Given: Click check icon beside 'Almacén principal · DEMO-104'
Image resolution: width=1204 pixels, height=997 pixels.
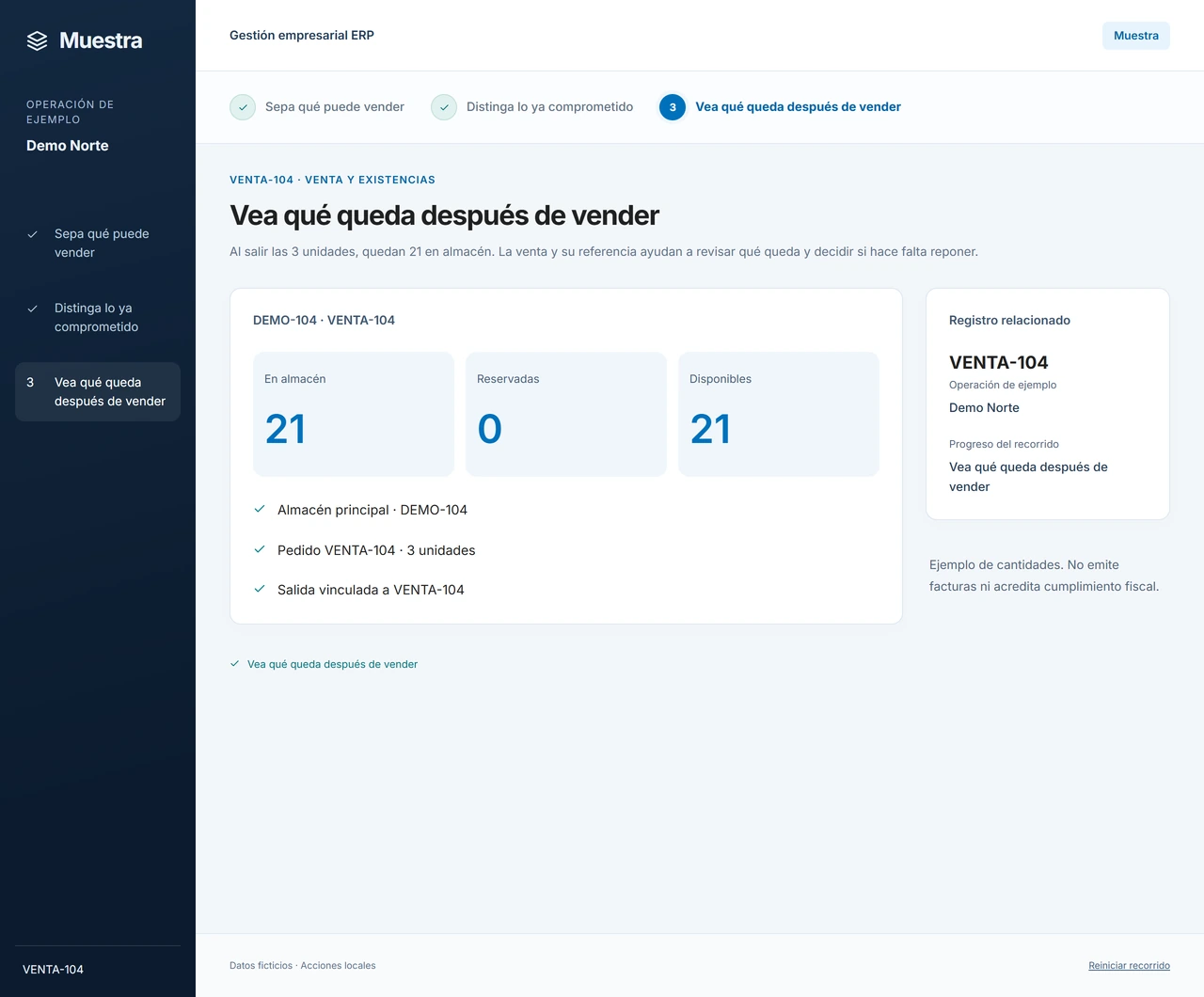Looking at the screenshot, I should point(260,509).
